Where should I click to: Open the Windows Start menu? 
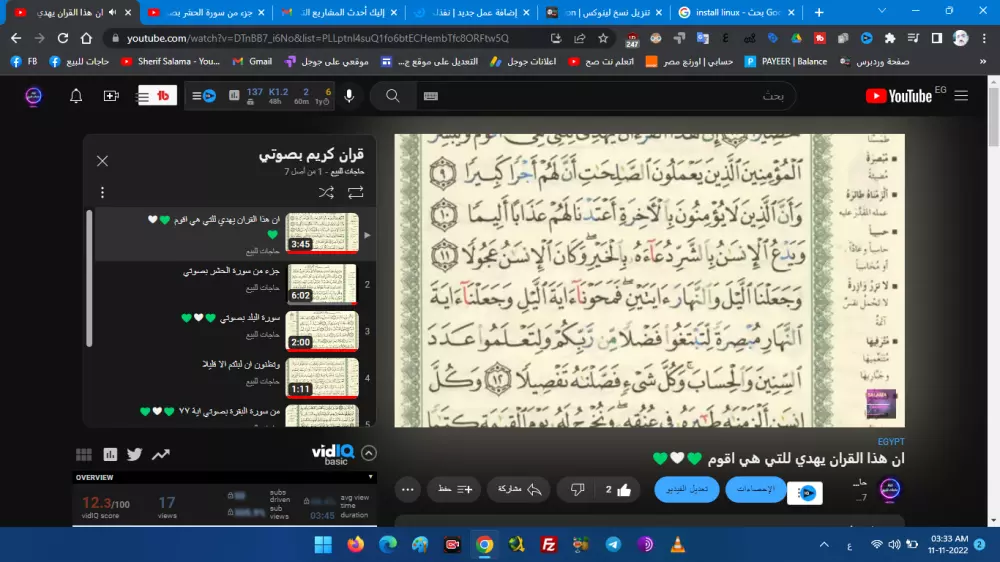(323, 545)
